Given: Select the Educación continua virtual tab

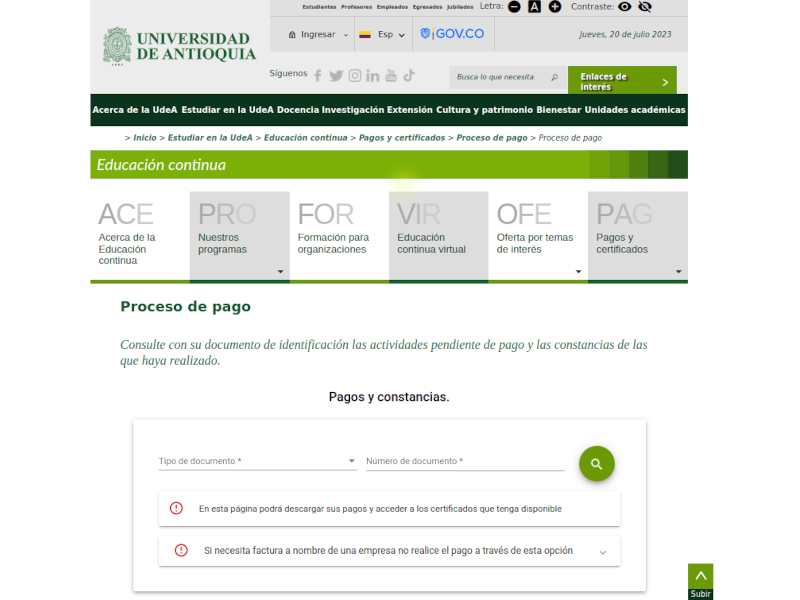Looking at the screenshot, I should click(x=438, y=236).
